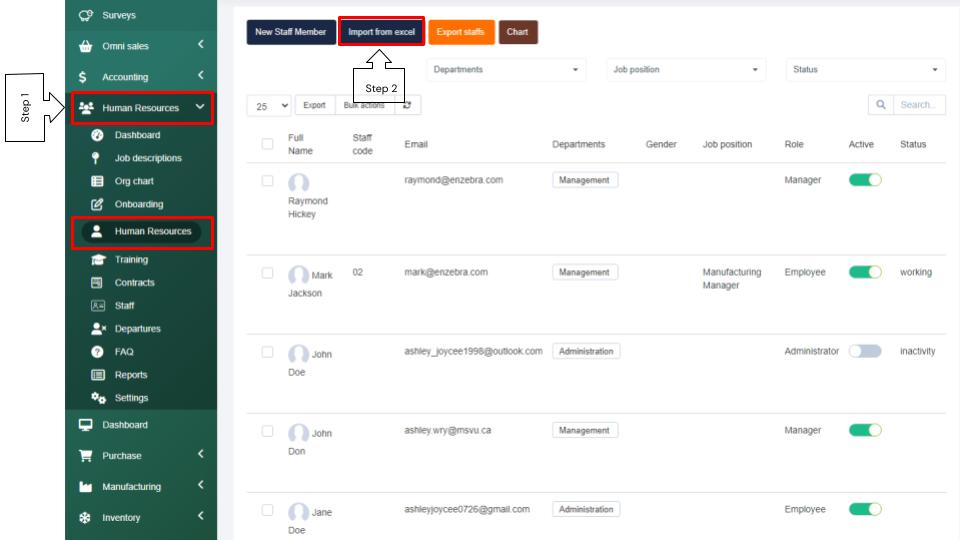Open the Job position filter dropdown
Screen dimensions: 960x540
pos(686,70)
